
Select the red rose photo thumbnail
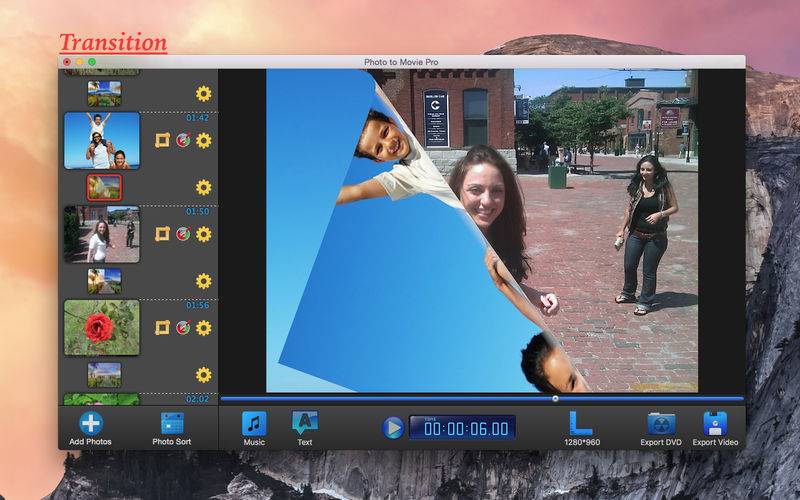(x=102, y=328)
